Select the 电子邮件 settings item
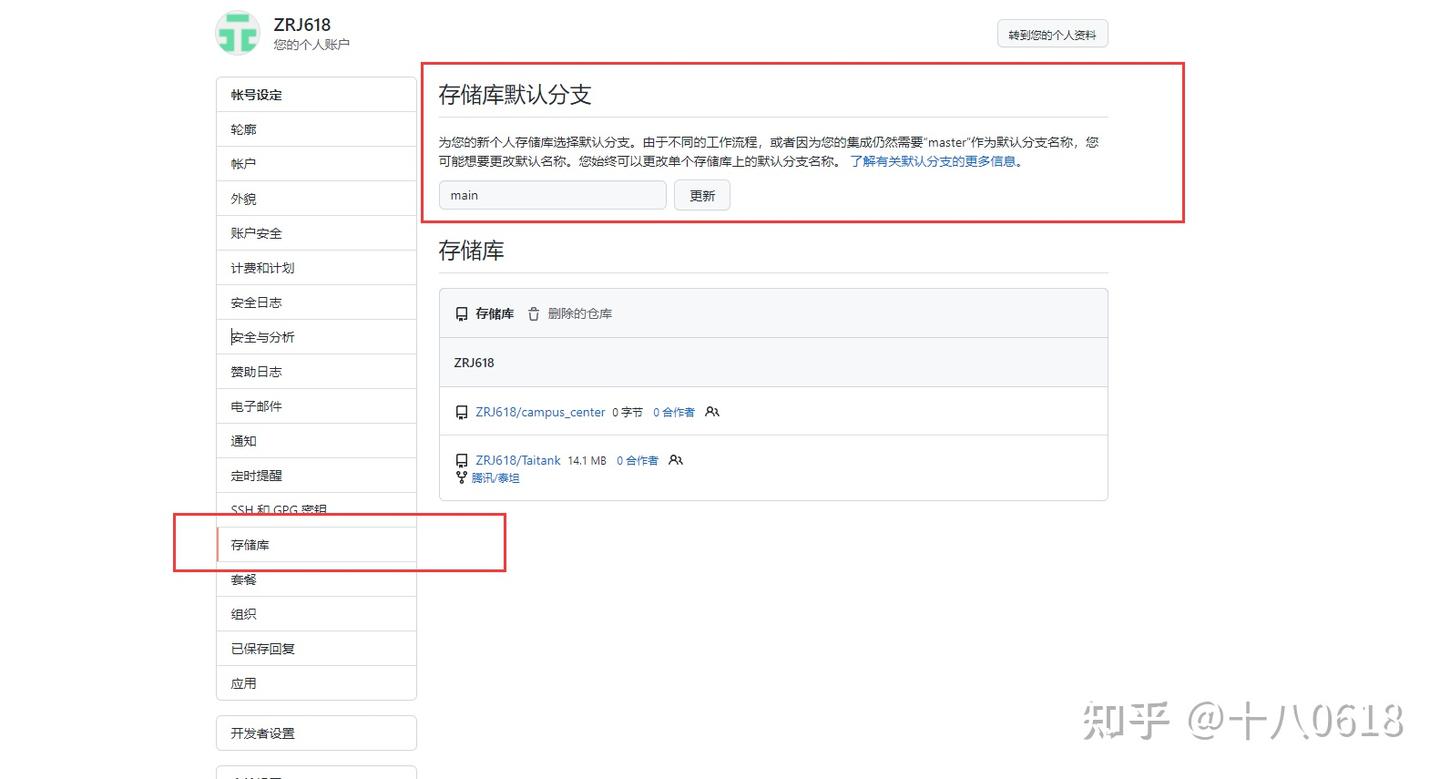Viewport: 1440px width, 779px height. point(316,406)
